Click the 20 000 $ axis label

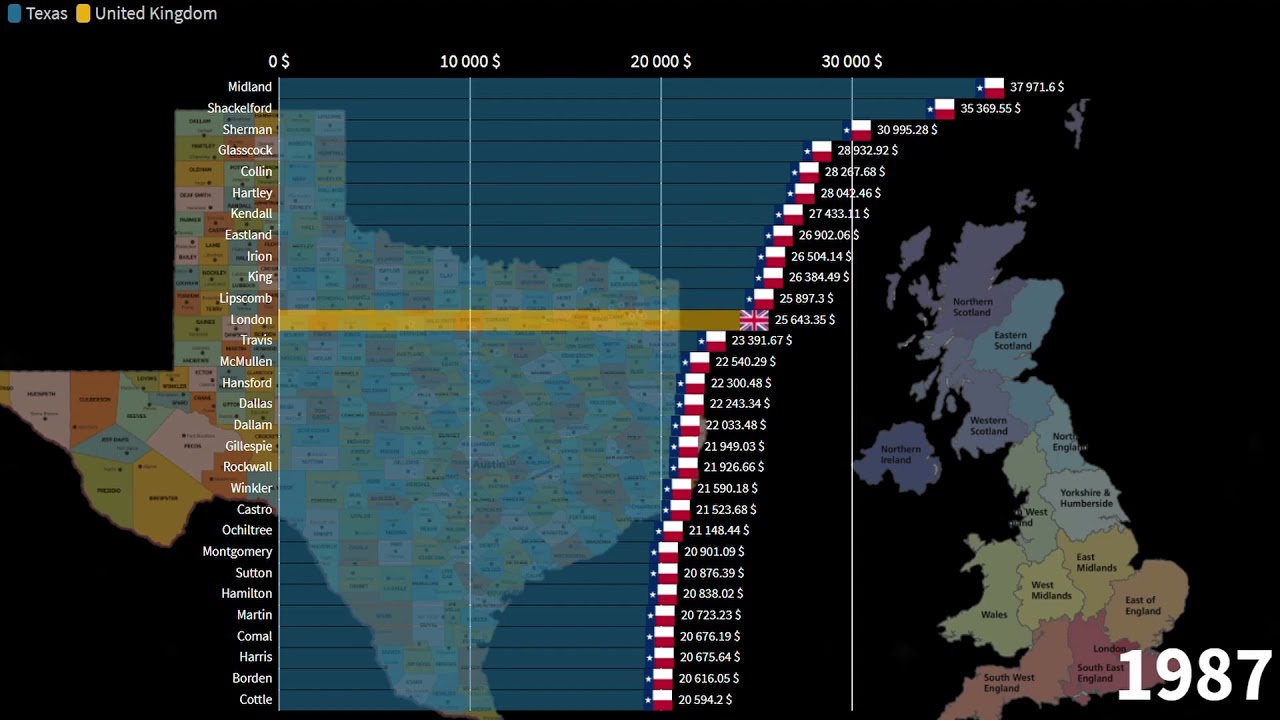(661, 62)
